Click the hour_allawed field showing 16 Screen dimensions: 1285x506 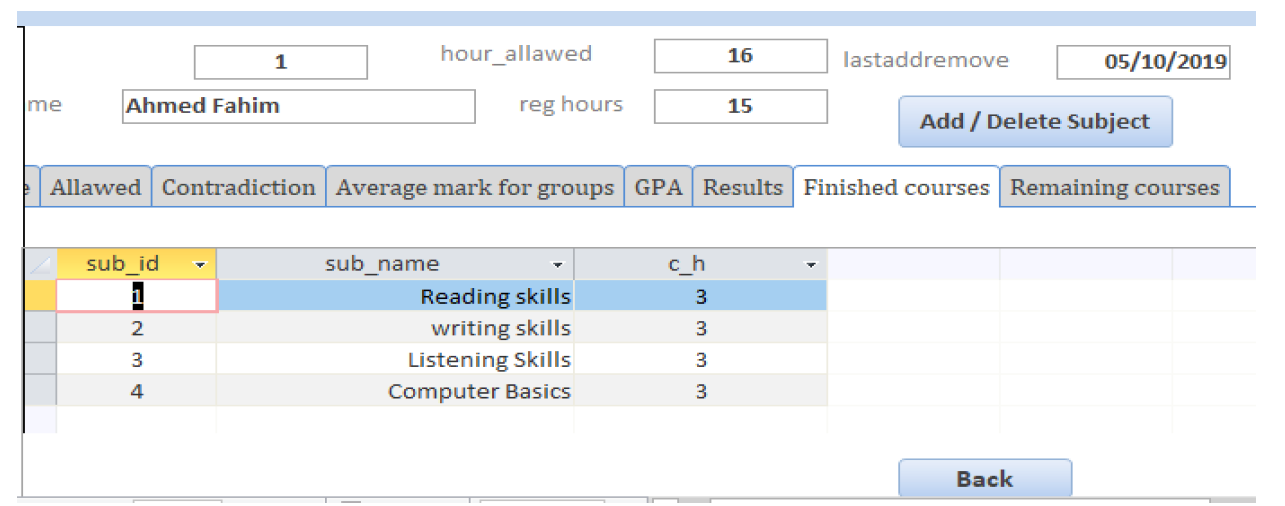[741, 56]
